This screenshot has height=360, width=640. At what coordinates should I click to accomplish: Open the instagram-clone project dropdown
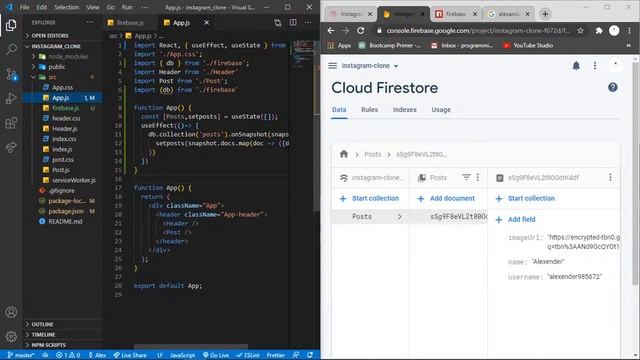click(x=370, y=66)
